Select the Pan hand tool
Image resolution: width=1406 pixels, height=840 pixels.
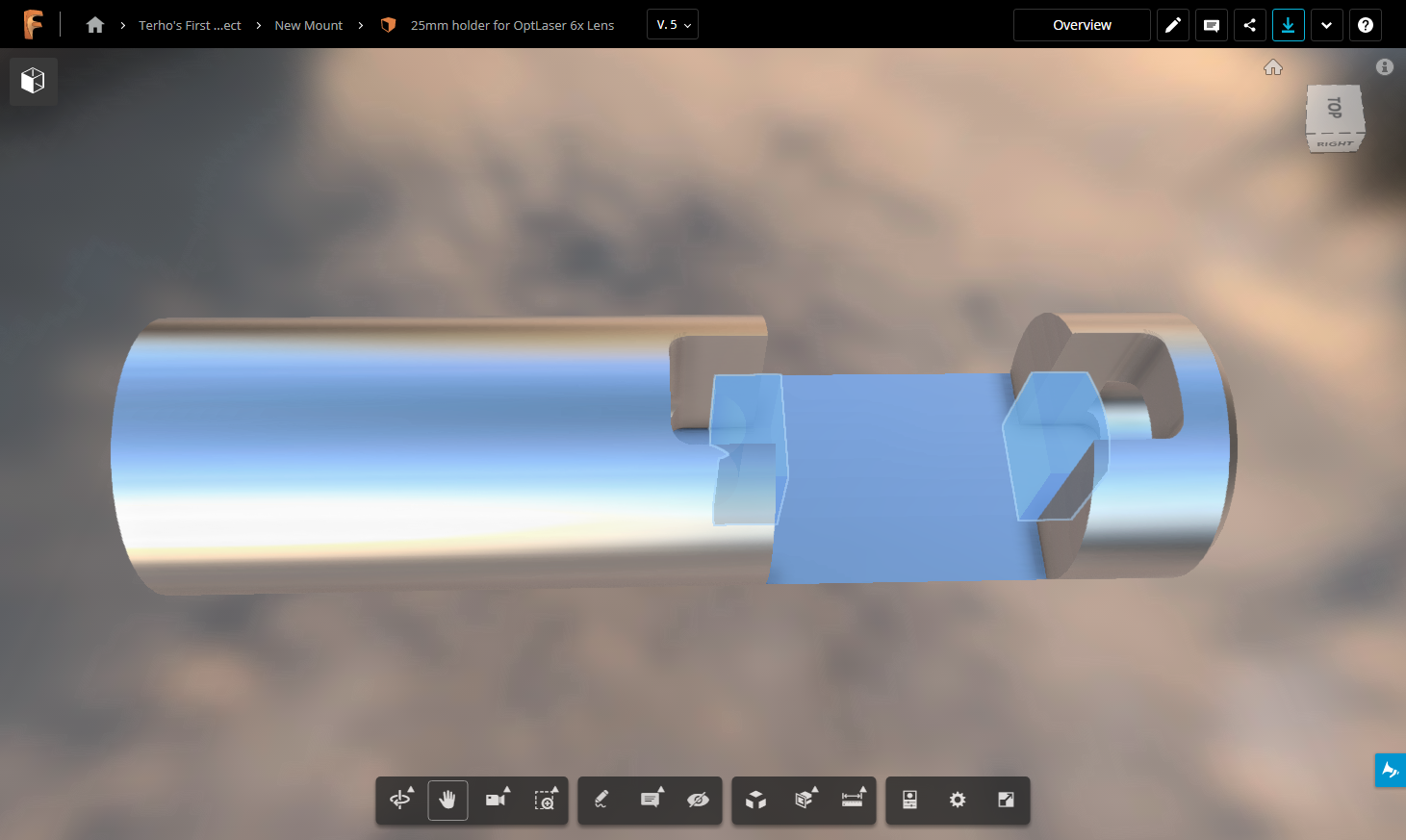click(x=447, y=800)
